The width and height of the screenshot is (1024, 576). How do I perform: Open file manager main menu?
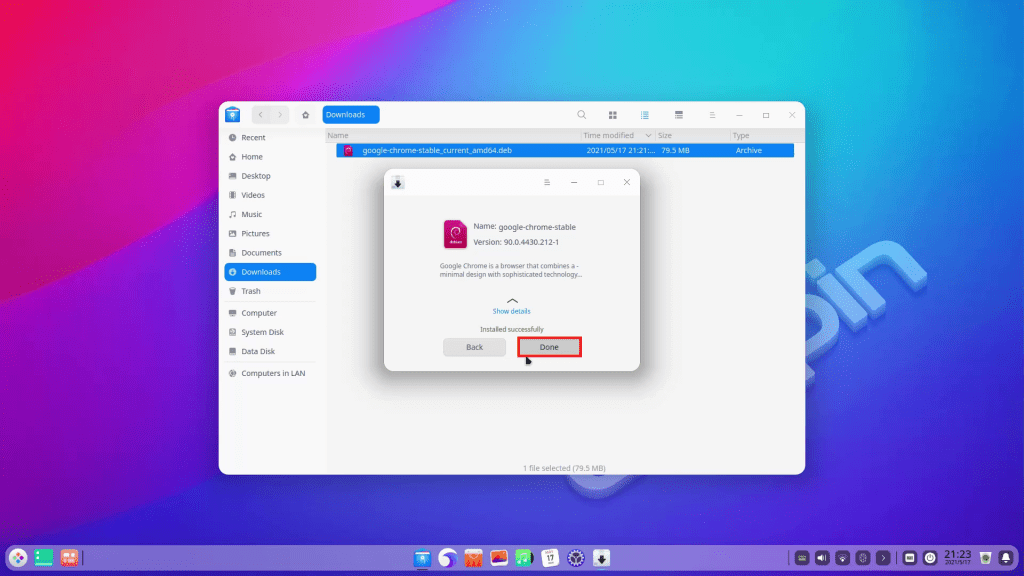[712, 115]
